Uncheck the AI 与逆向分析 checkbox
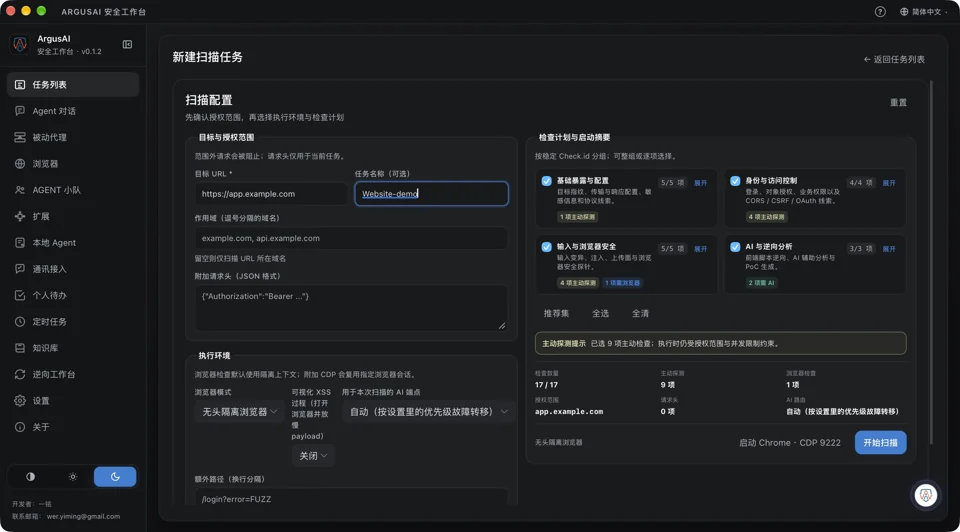The width and height of the screenshot is (960, 532). pos(735,247)
